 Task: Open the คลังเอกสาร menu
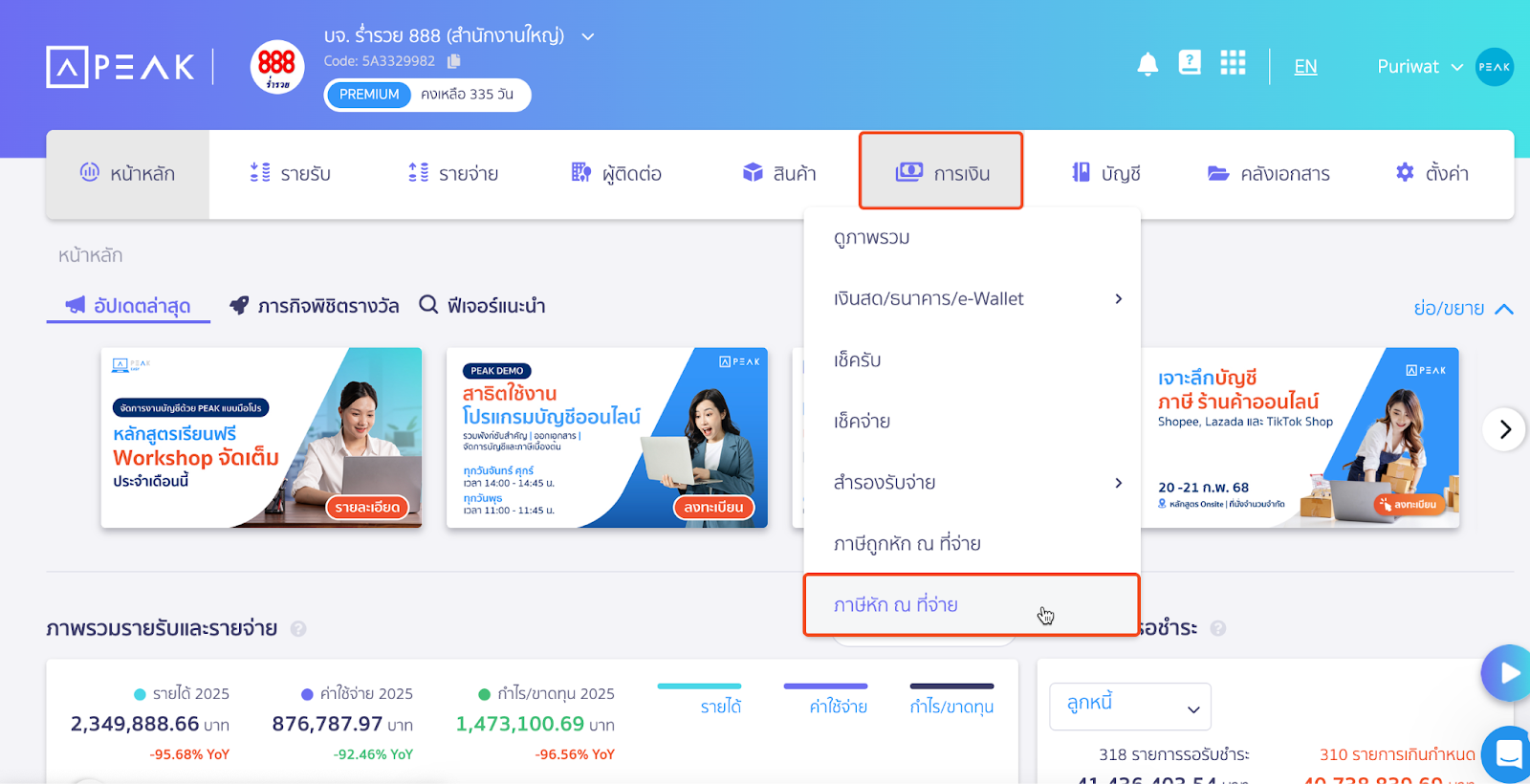[x=1269, y=174]
